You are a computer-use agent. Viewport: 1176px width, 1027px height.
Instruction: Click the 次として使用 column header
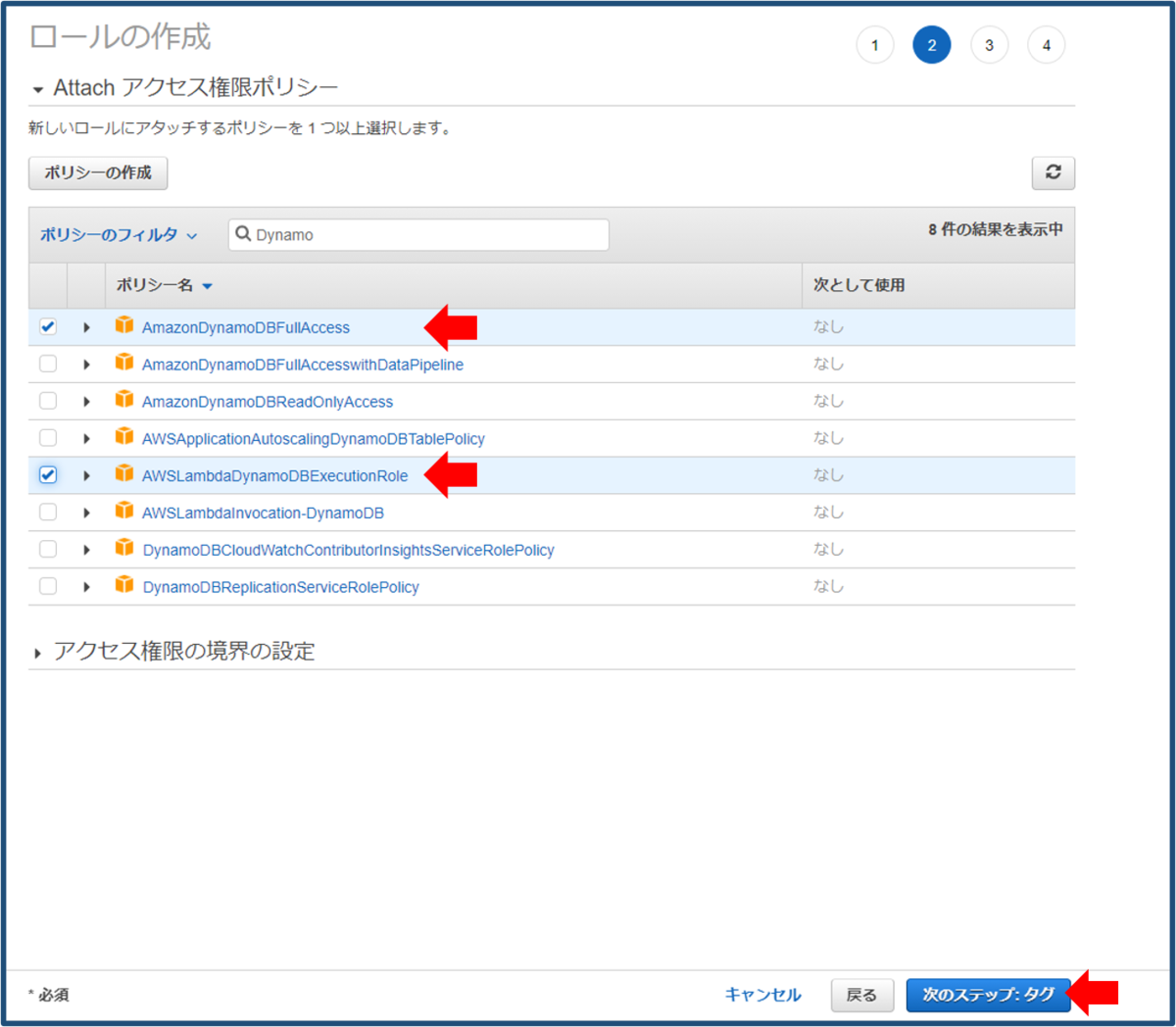click(x=859, y=285)
